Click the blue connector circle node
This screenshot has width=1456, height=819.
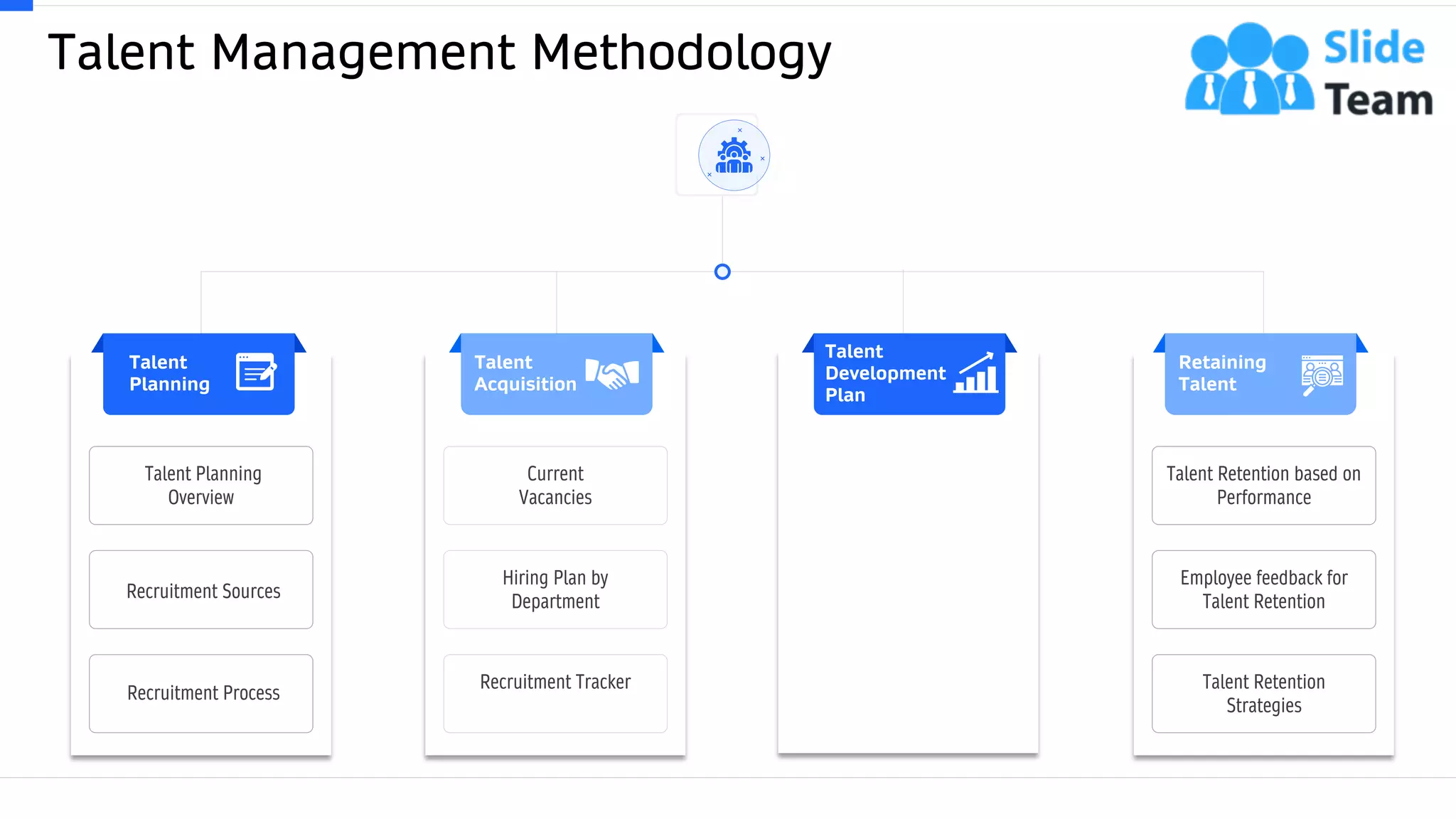pos(722,272)
